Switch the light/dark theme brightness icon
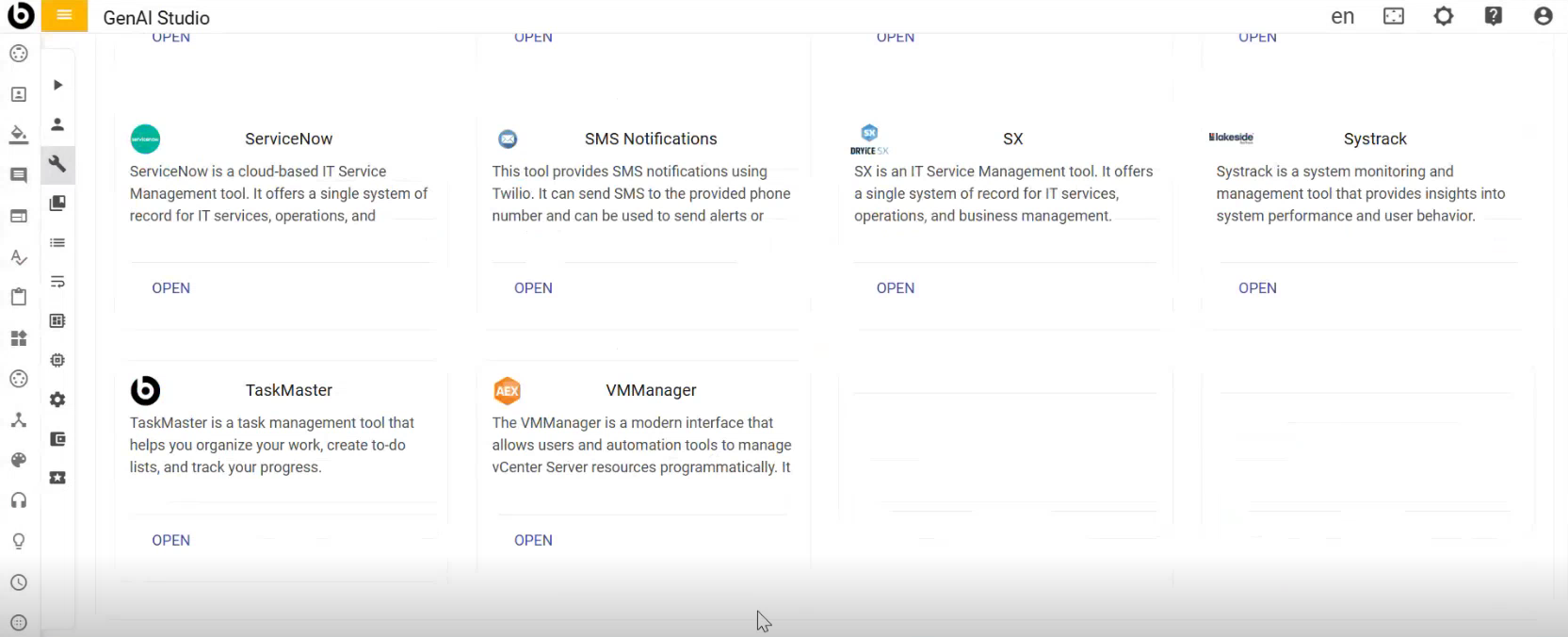This screenshot has width=1568, height=637. coord(1443,16)
